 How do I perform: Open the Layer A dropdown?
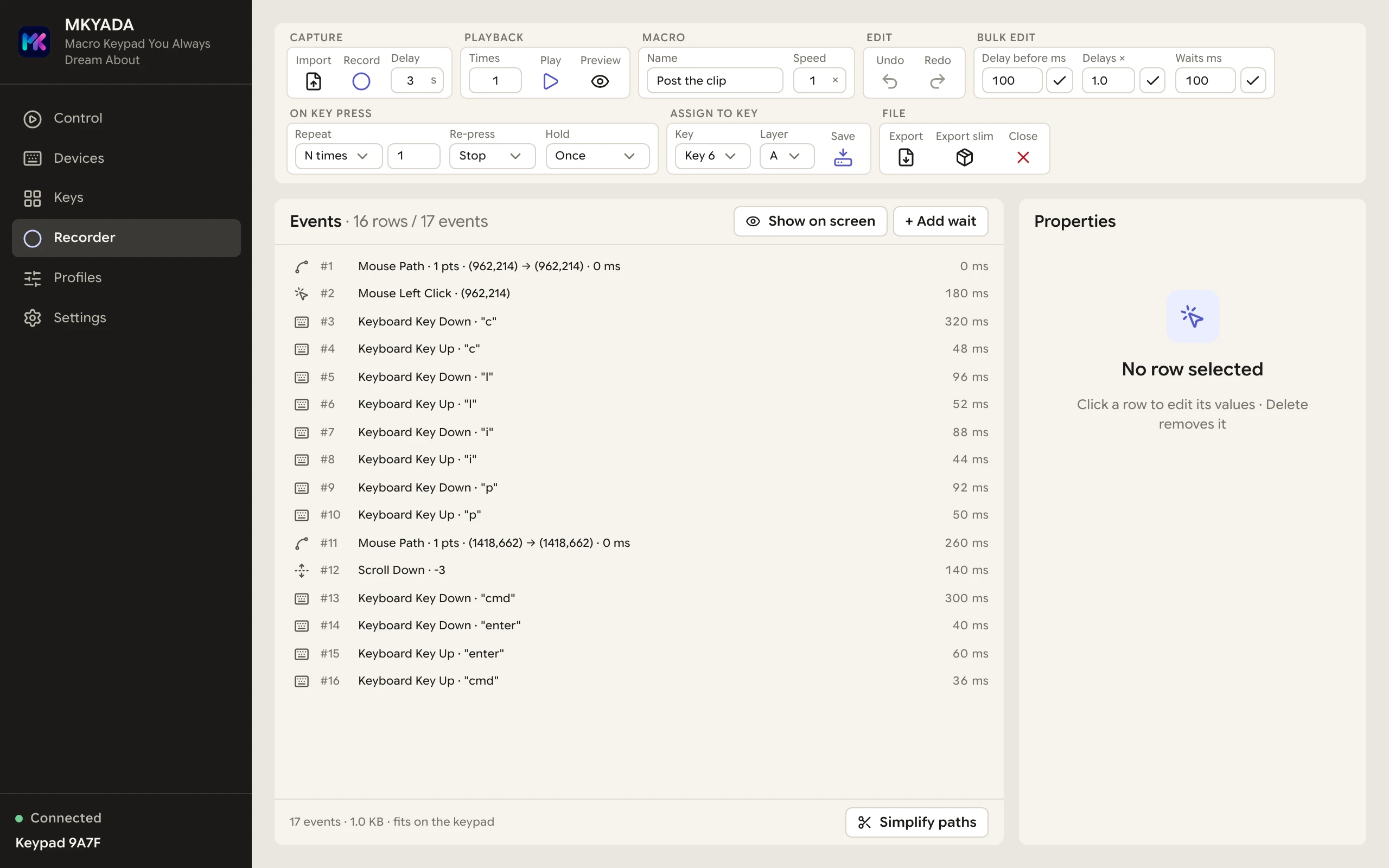point(787,156)
